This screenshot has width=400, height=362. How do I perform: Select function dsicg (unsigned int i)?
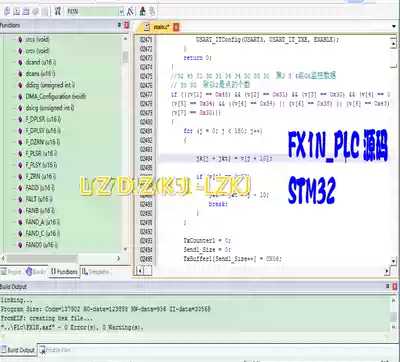coord(50,108)
